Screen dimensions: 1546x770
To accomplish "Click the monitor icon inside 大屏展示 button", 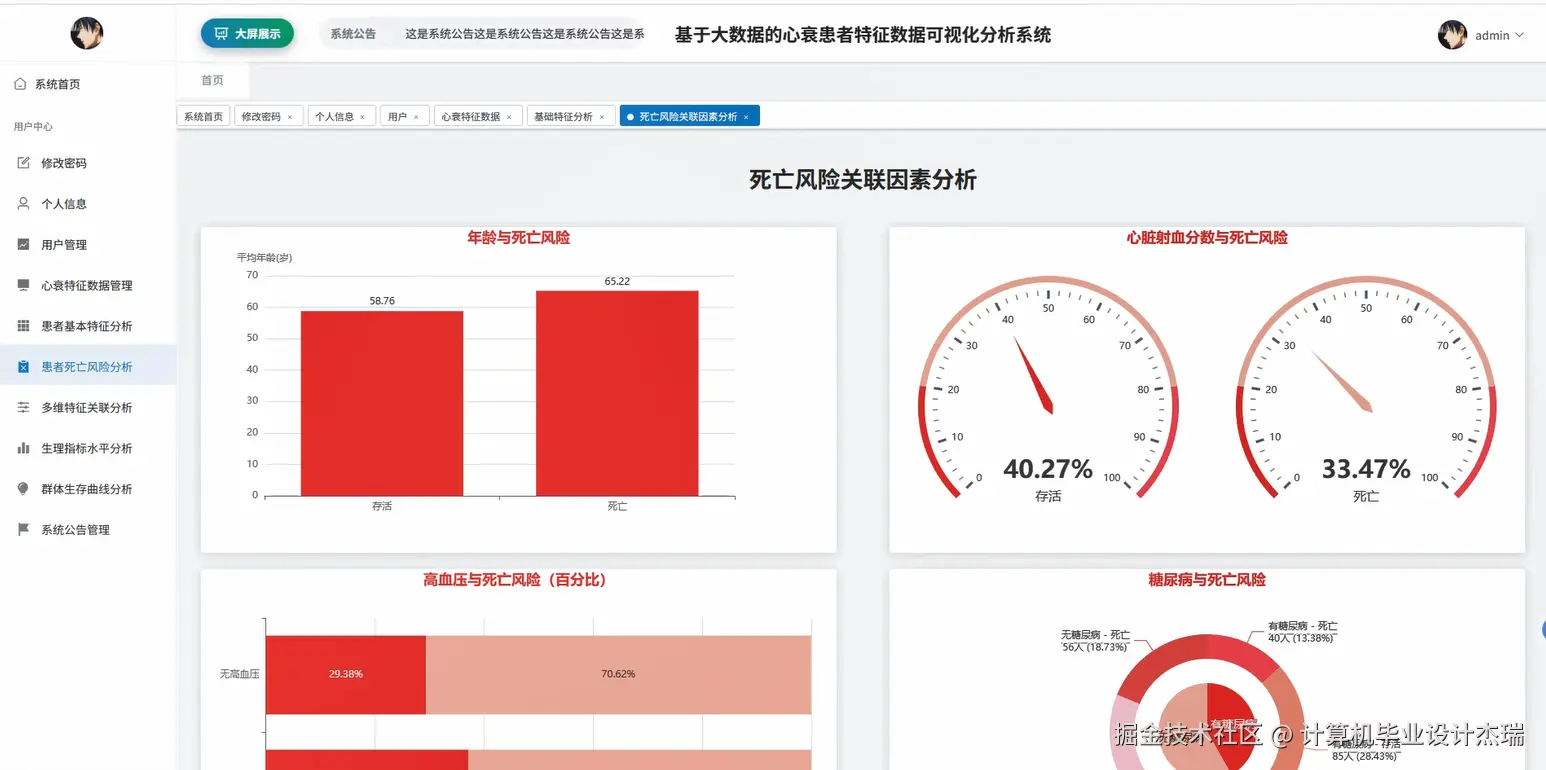I will pos(221,33).
